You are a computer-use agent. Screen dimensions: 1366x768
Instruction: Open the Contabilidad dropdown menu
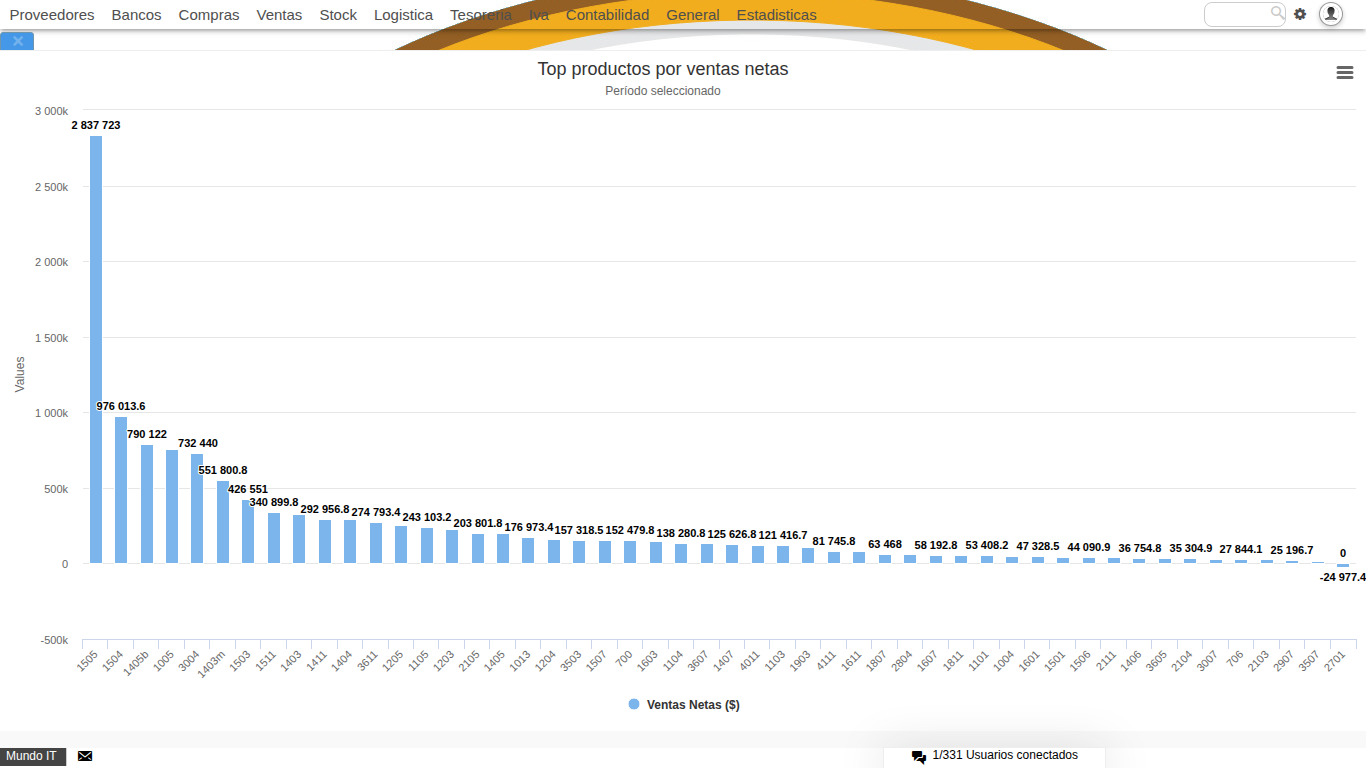607,15
